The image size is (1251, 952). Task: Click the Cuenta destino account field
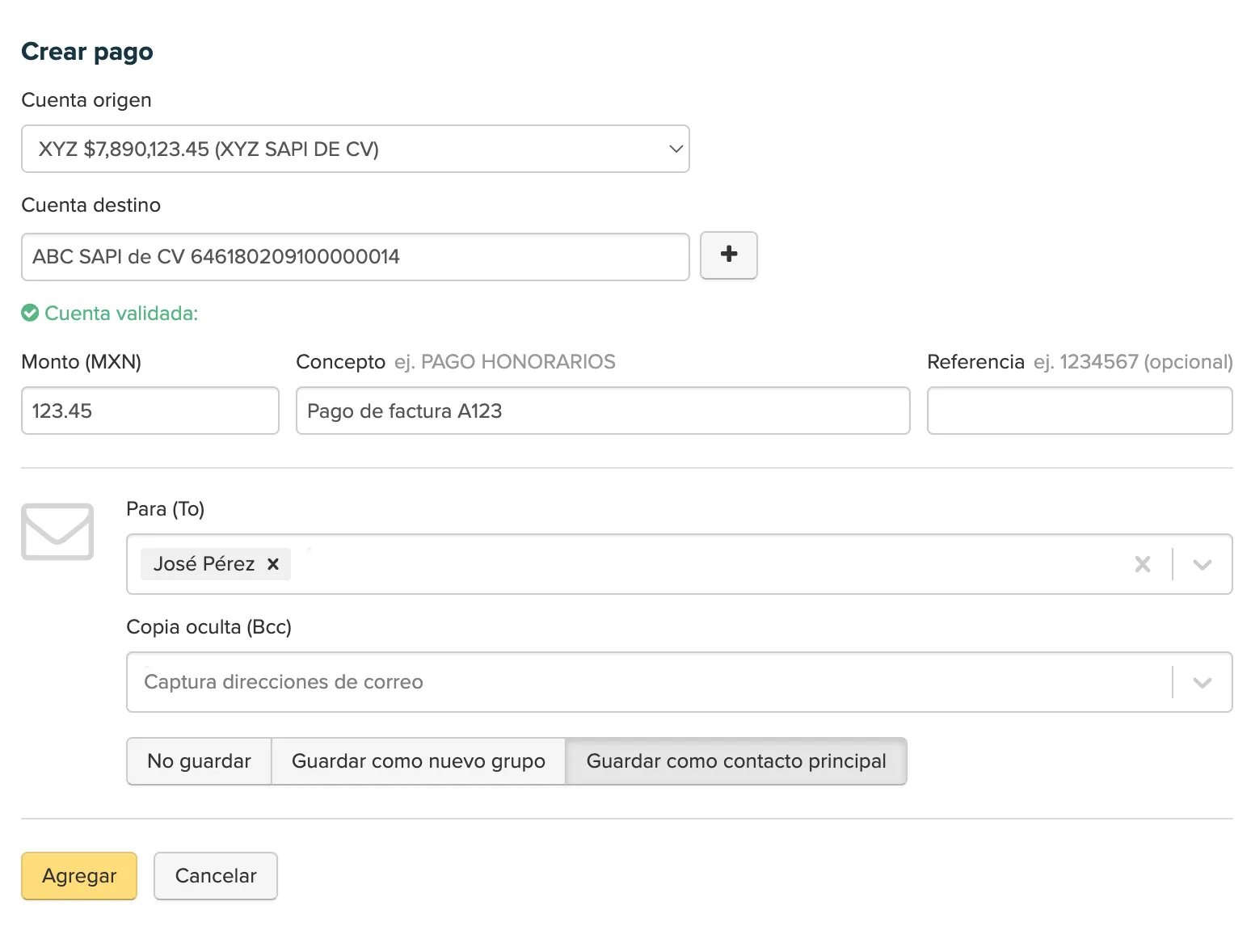pos(355,257)
